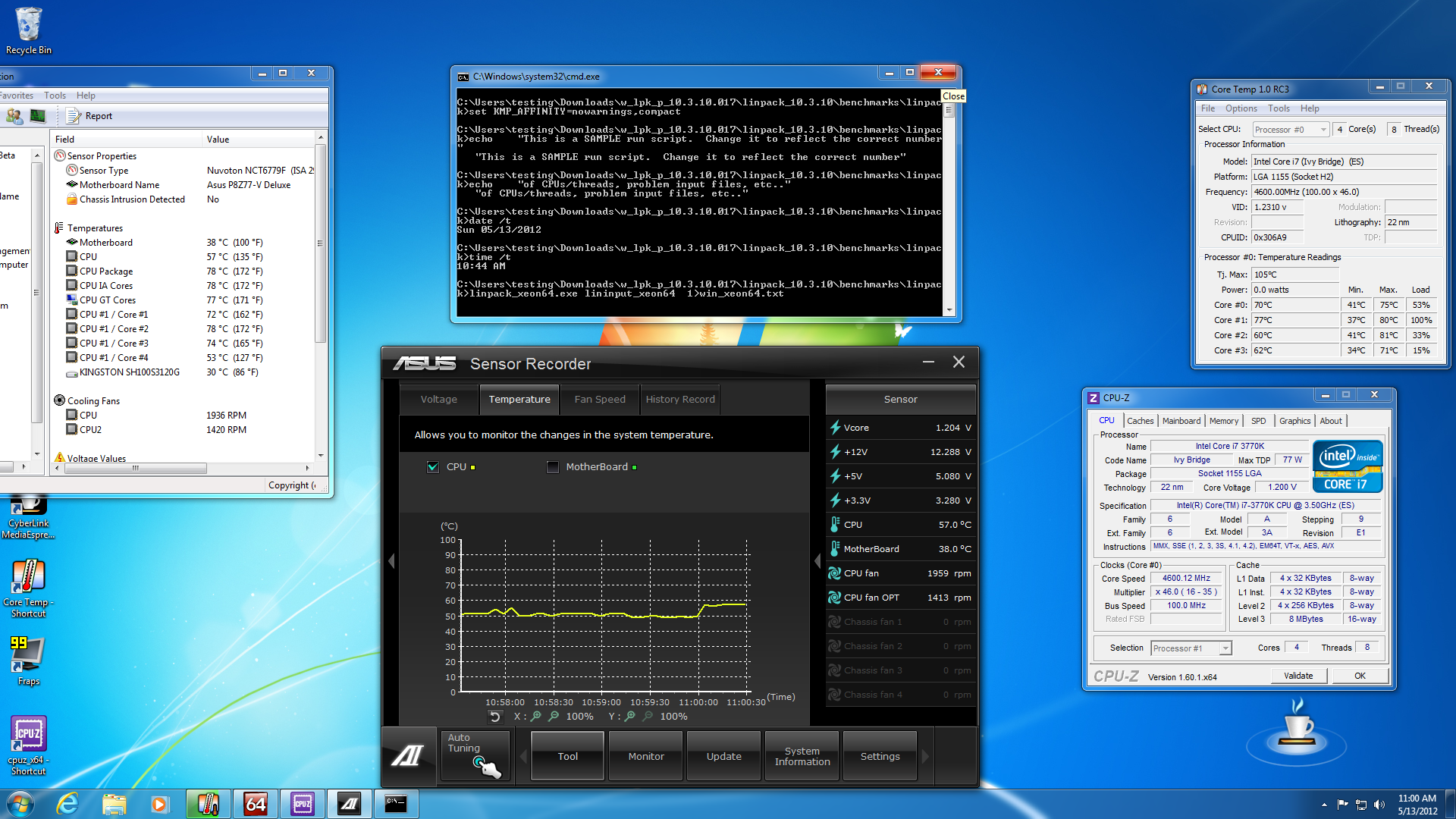This screenshot has width=1456, height=819.
Task: Open the Caches tab in CPU-Z
Action: click(1140, 421)
